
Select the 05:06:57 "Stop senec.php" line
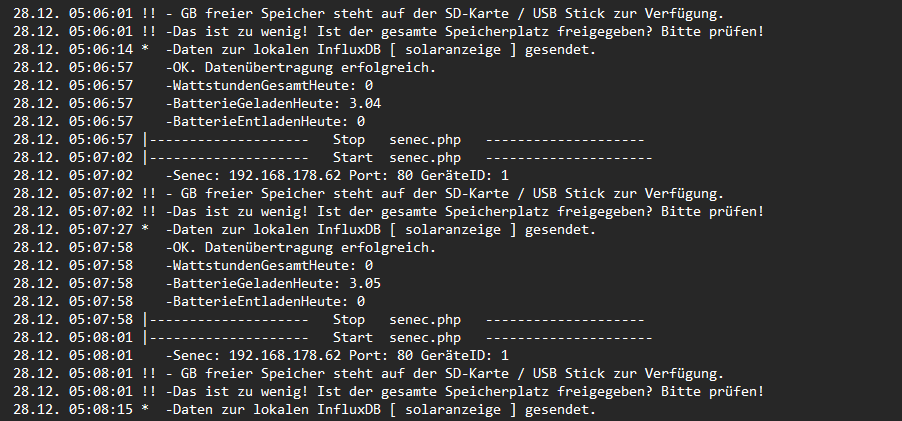(x=396, y=139)
